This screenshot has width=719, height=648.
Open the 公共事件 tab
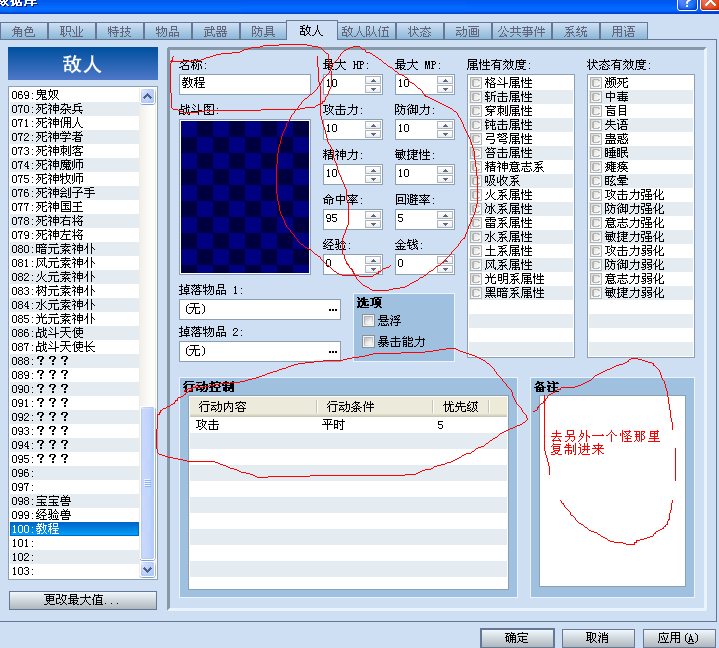tap(521, 32)
